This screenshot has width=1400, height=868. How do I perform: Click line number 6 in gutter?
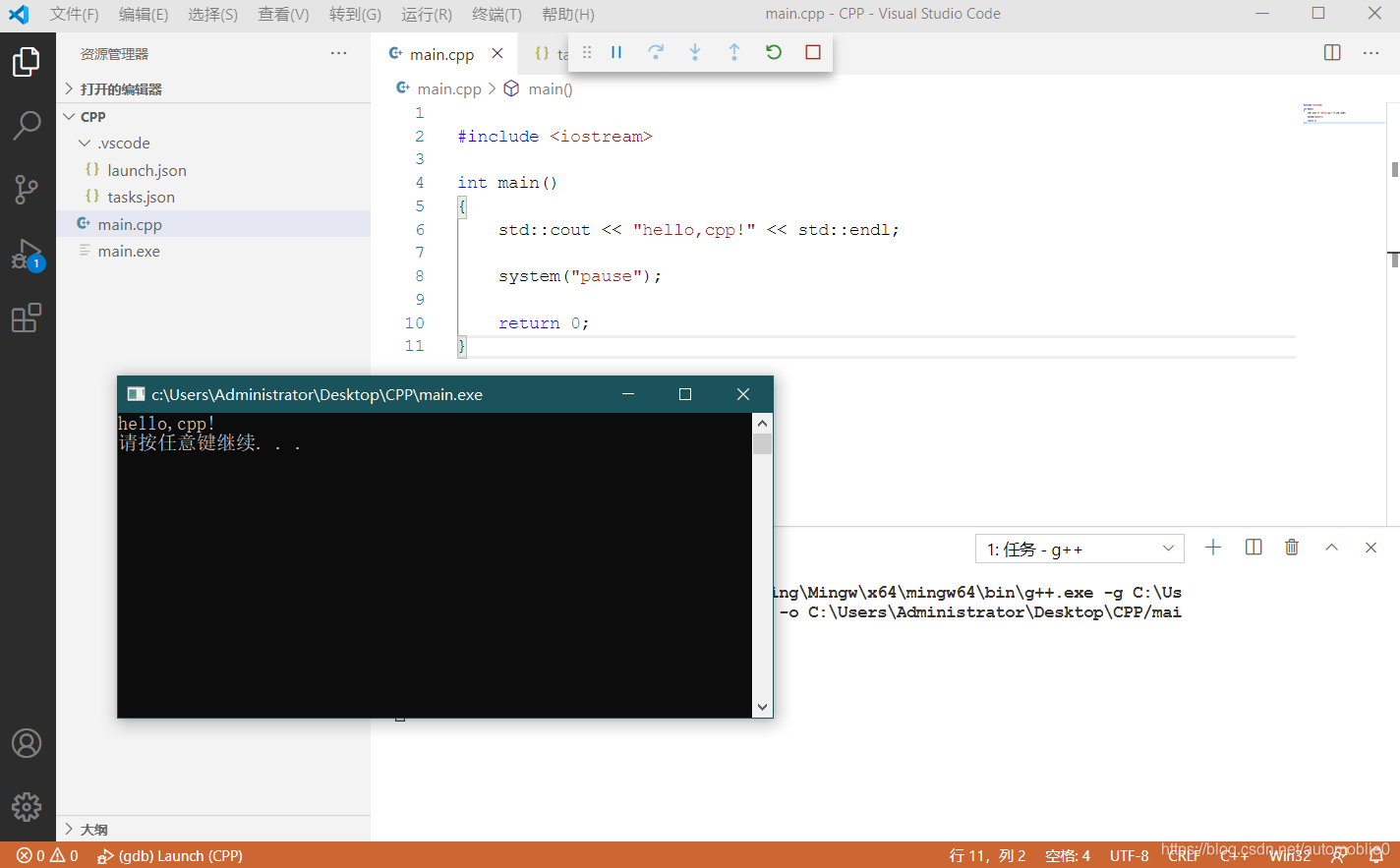pos(420,229)
